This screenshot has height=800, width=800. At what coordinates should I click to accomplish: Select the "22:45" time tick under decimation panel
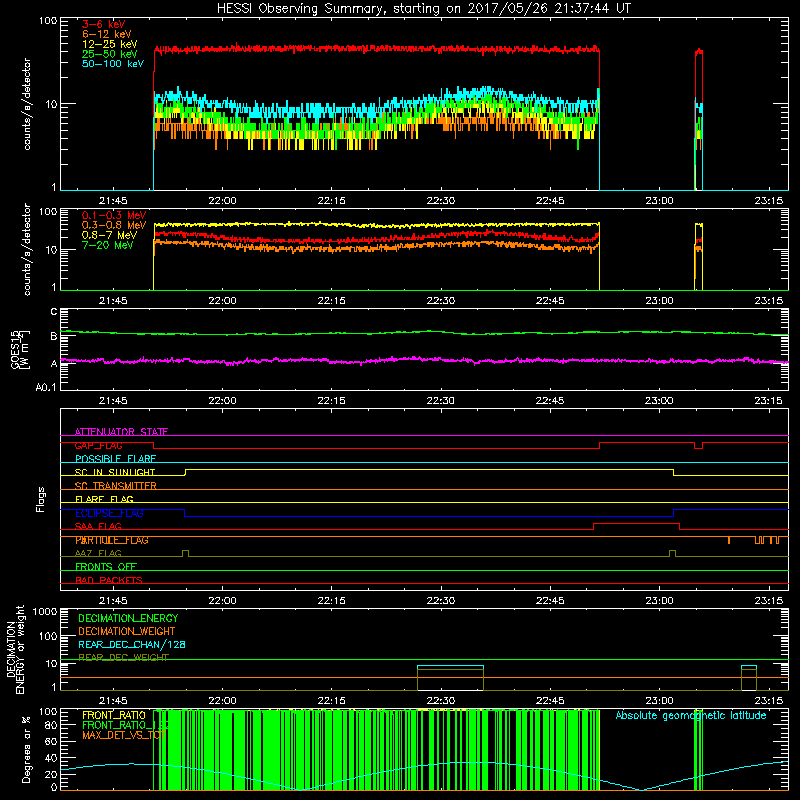[x=550, y=701]
